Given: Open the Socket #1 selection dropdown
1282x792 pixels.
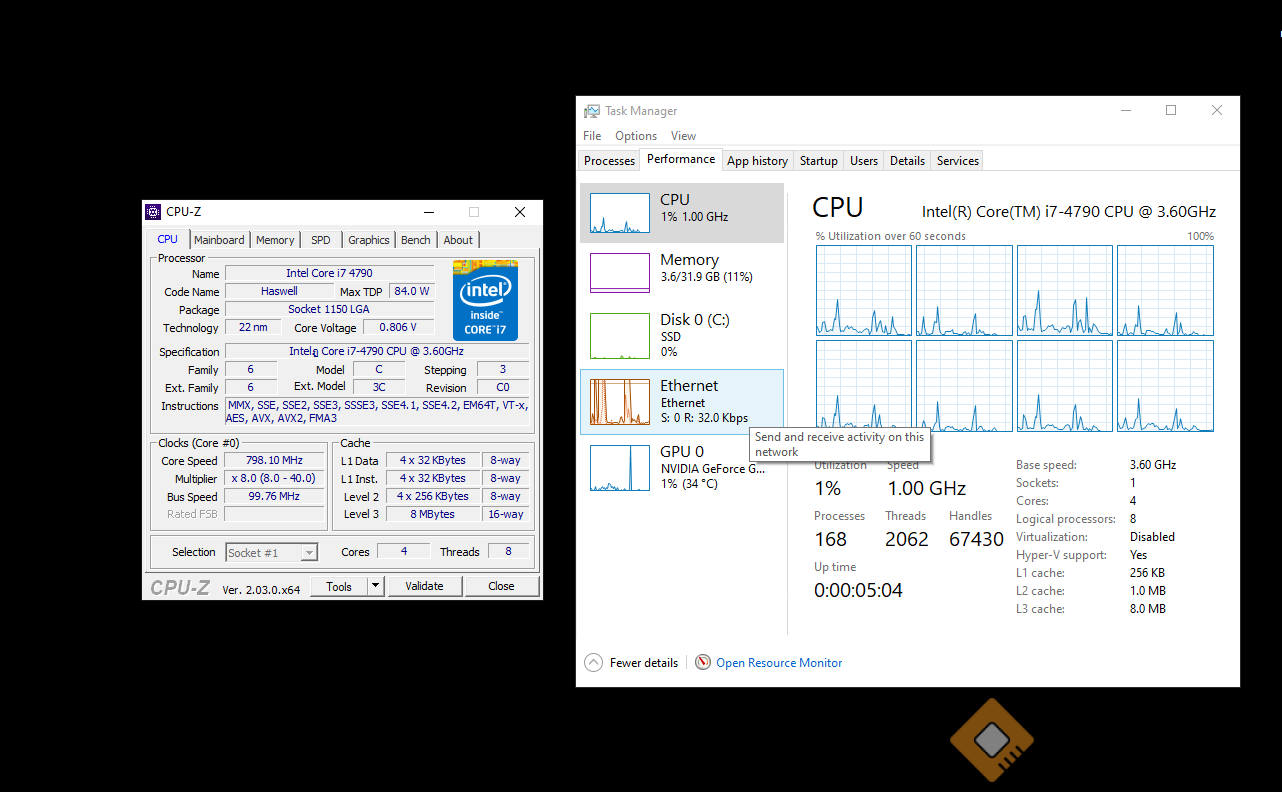Looking at the screenshot, I should (271, 552).
